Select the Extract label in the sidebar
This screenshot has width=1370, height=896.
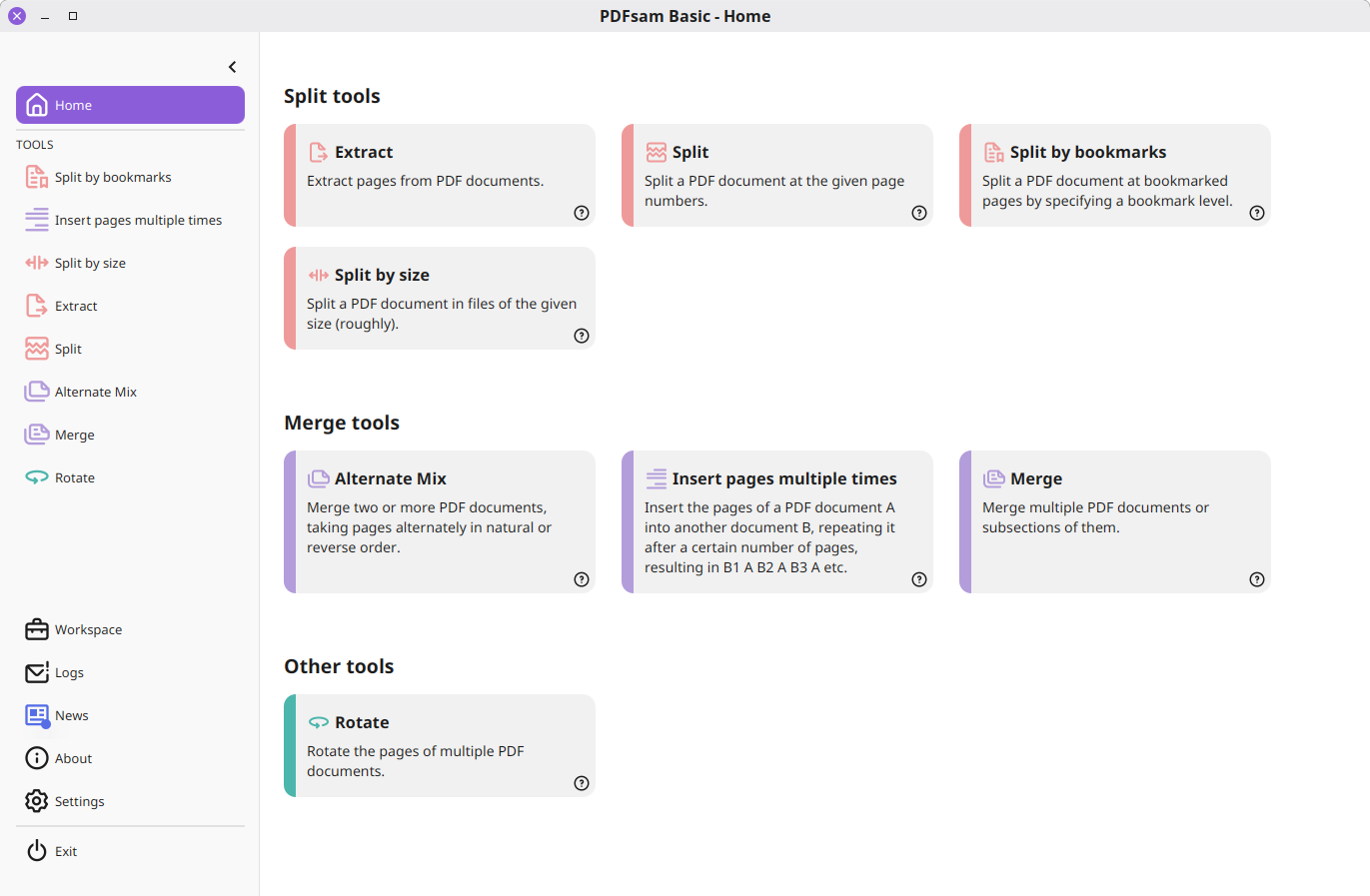(76, 306)
